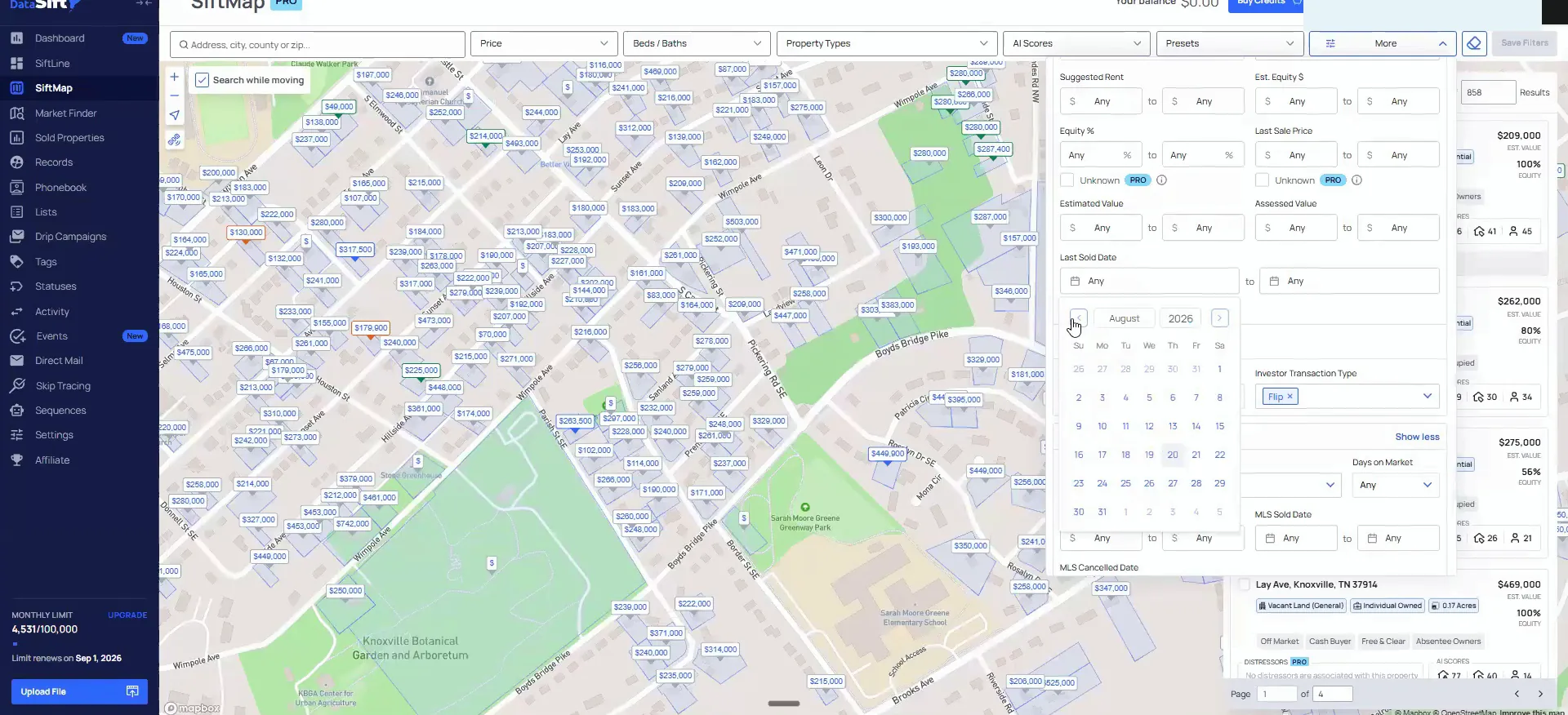
Task: Click the address search field
Action: point(318,45)
